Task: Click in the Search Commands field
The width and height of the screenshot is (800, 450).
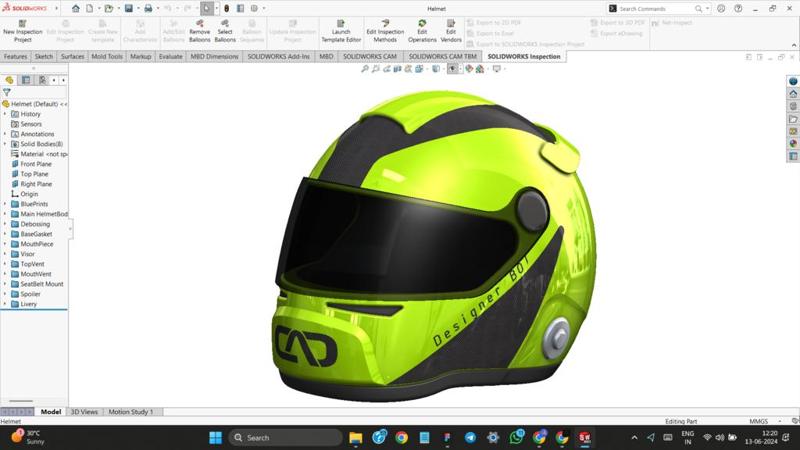Action: (656, 9)
